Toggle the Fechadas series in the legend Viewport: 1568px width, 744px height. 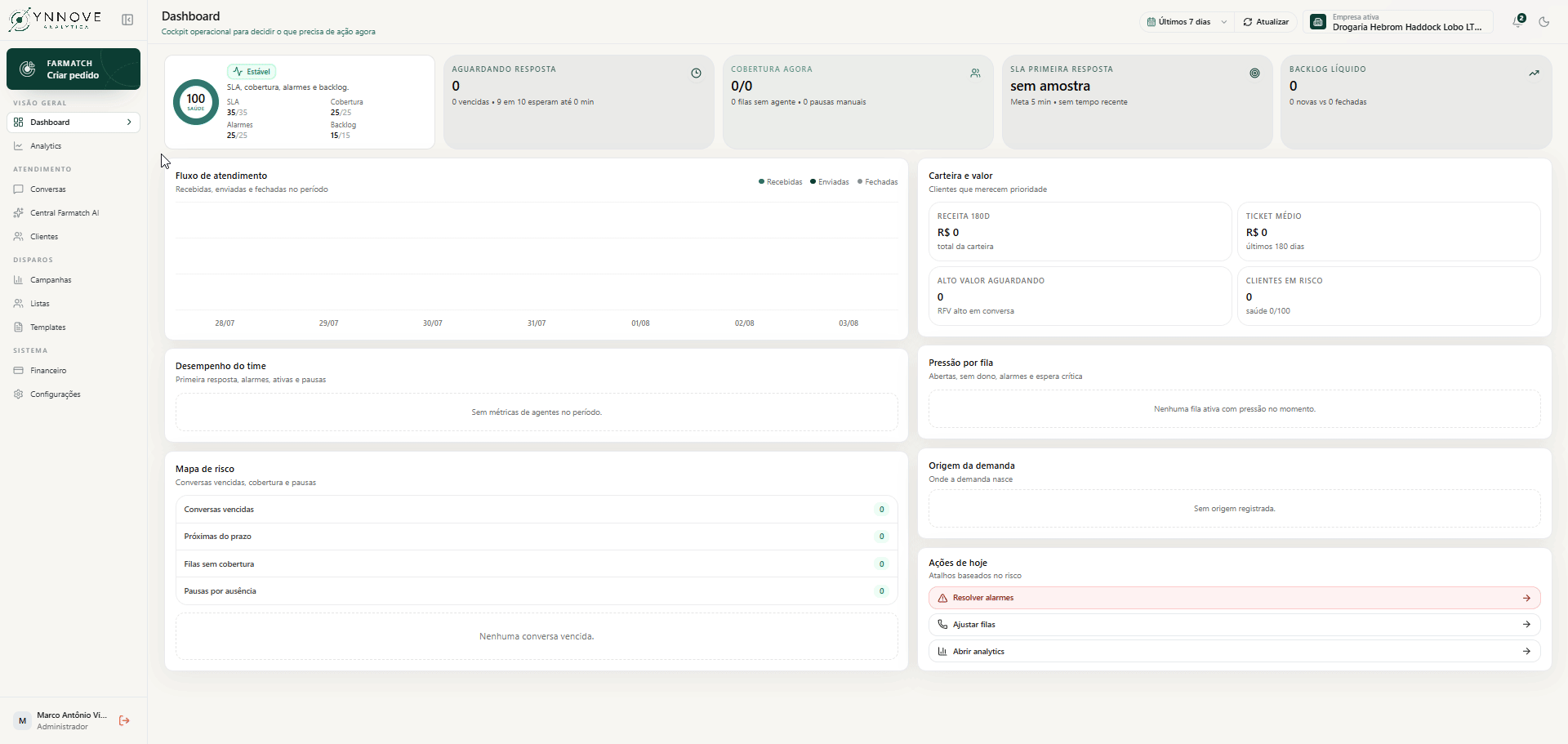pyautogui.click(x=877, y=182)
